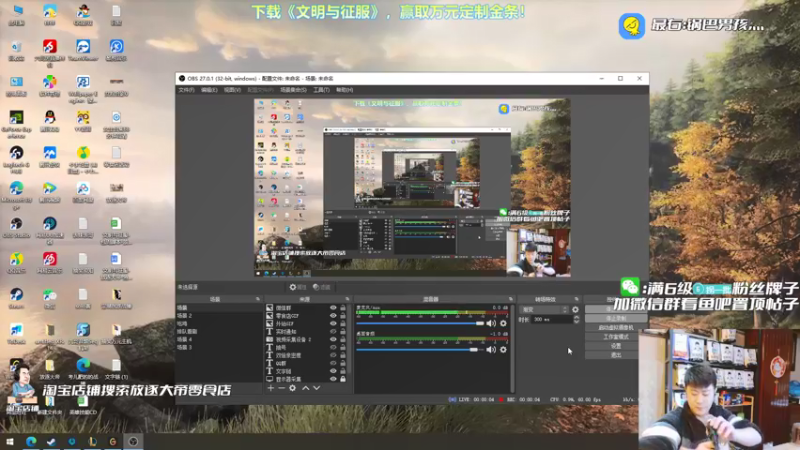Toggle visibility of the QQ群 source
The height and width of the screenshot is (450, 800).
tap(333, 363)
